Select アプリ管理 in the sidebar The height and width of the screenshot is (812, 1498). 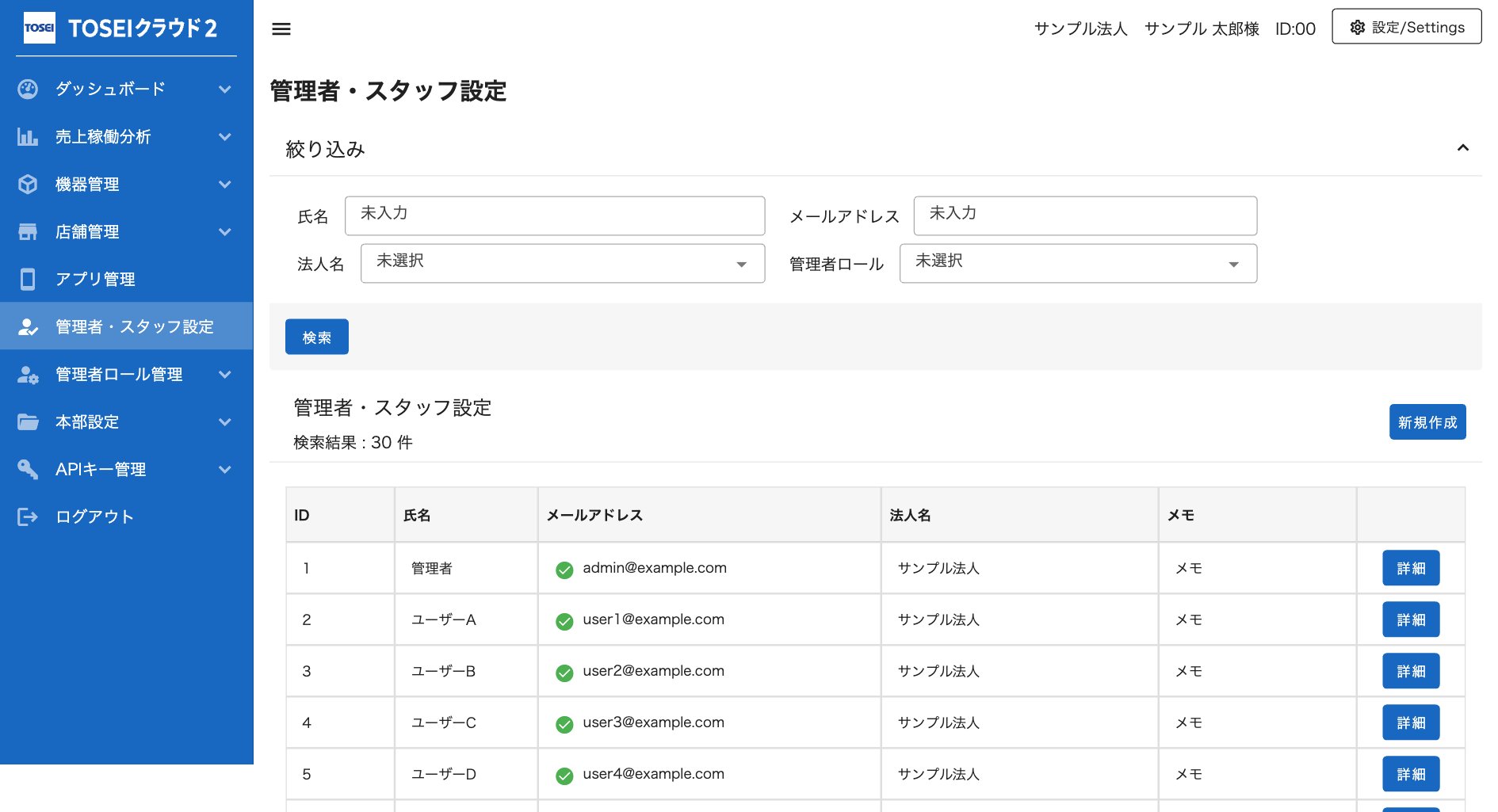[x=127, y=279]
